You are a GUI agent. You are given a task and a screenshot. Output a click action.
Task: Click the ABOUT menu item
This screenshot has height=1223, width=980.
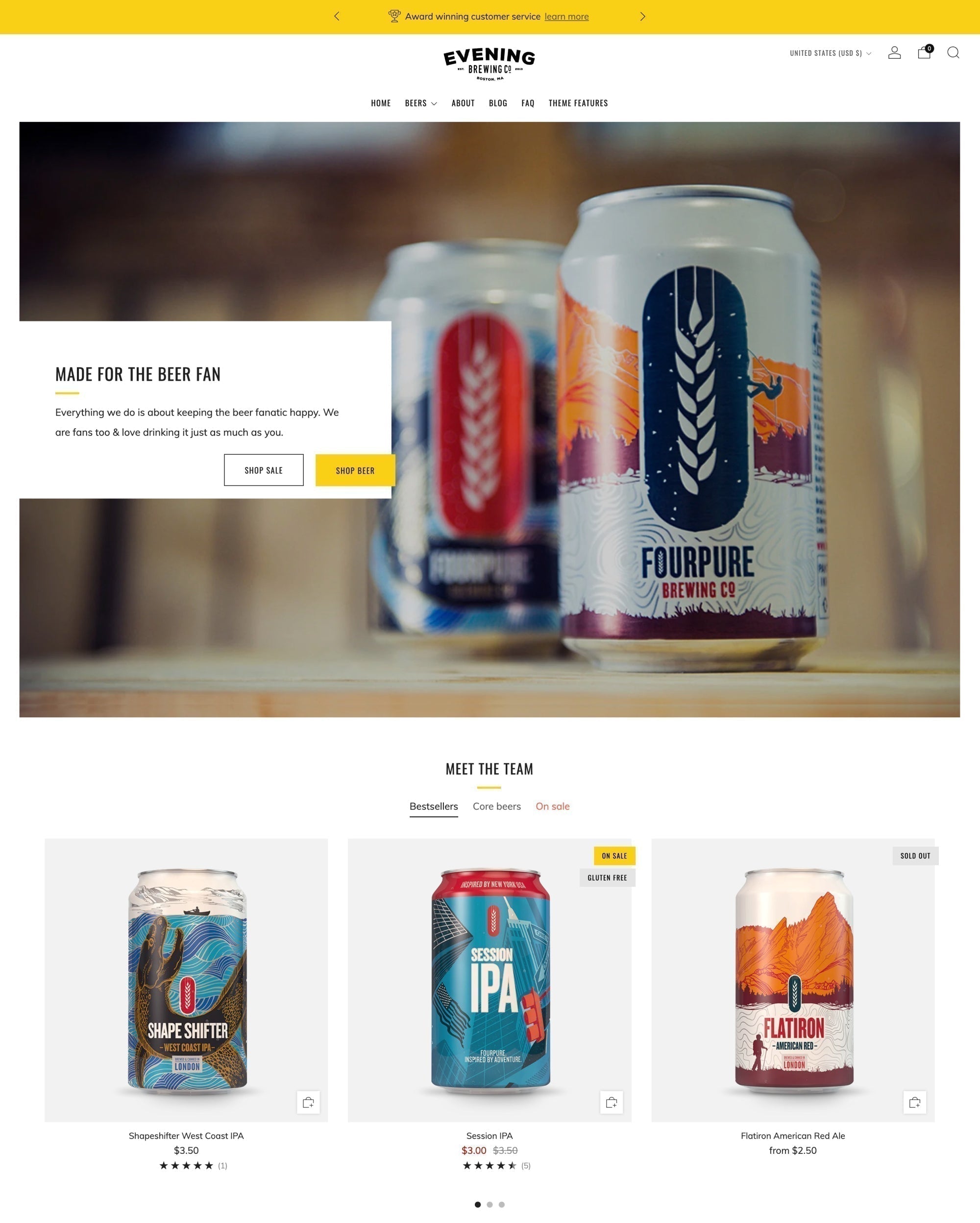[x=463, y=102]
